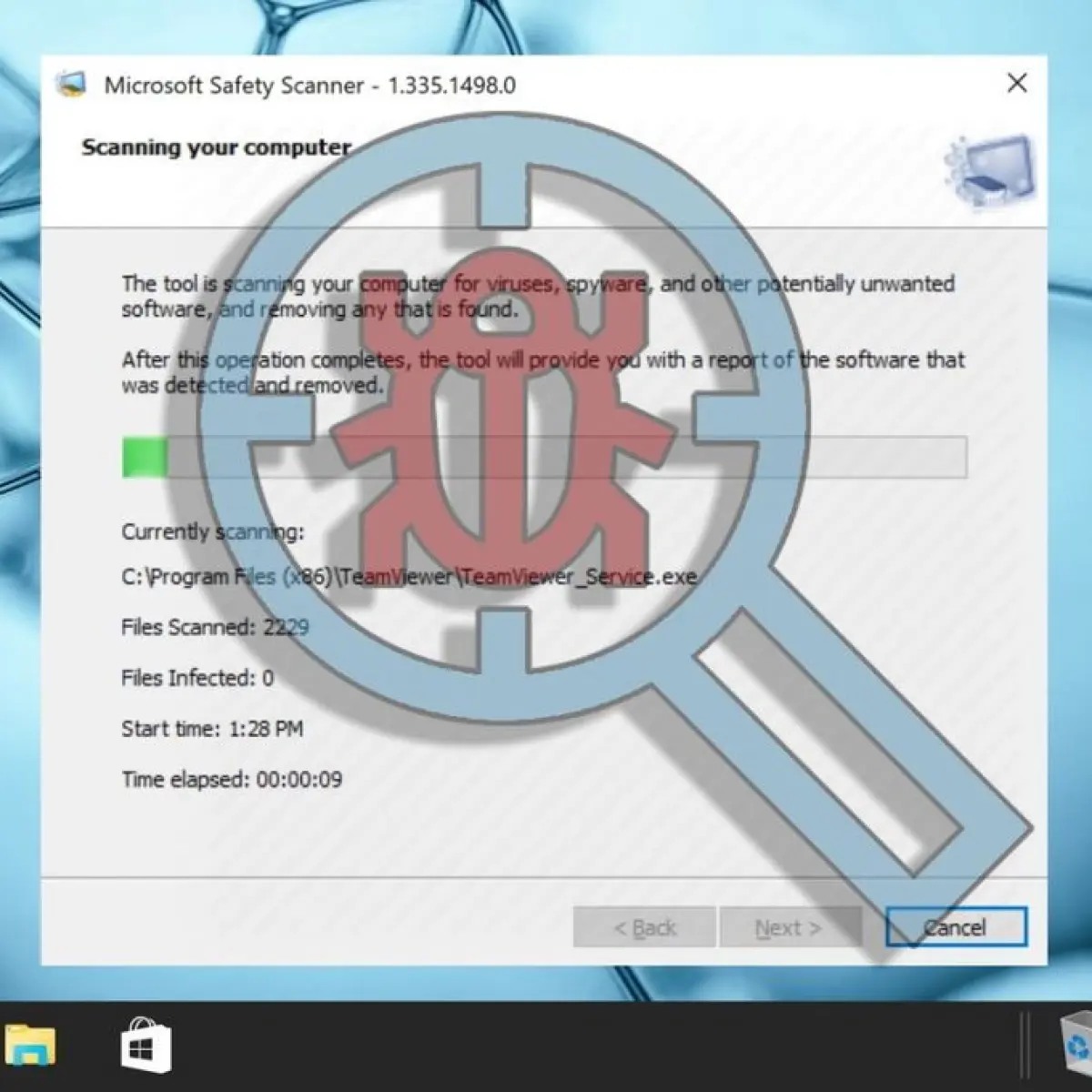This screenshot has width=1092, height=1092.
Task: Open File Explorer from the taskbar
Action: click(29, 1046)
